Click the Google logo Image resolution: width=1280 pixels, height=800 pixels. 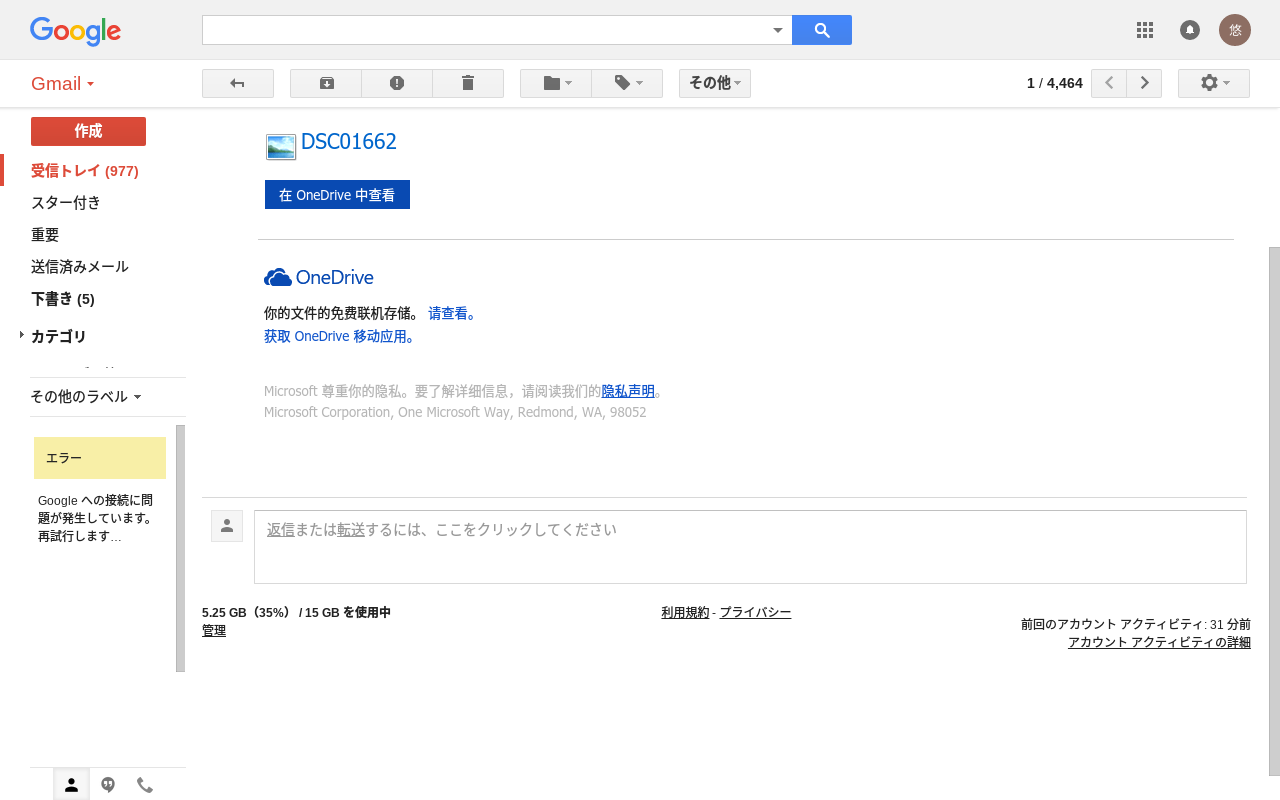pos(75,31)
